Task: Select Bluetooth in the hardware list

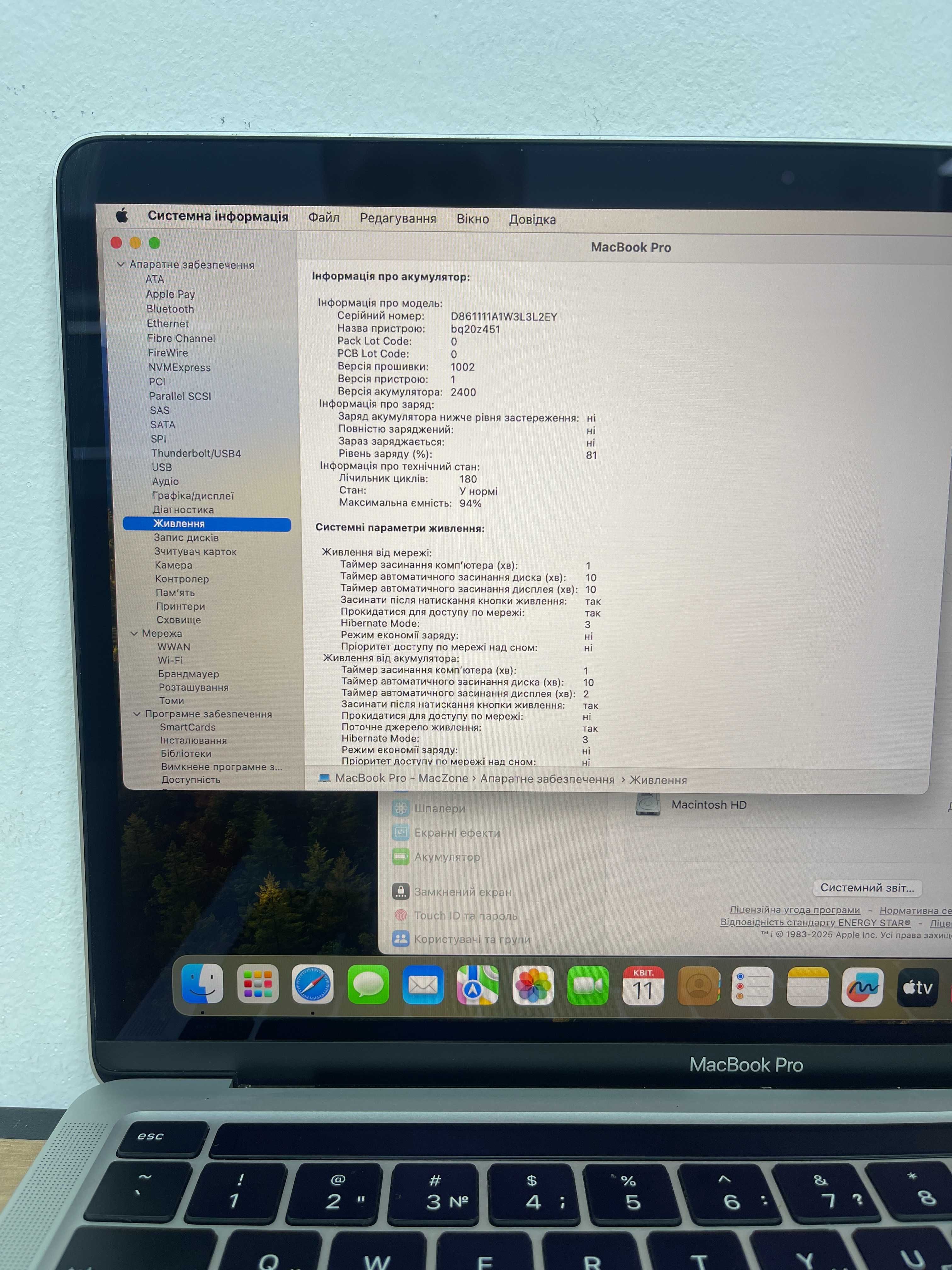Action: point(170,309)
